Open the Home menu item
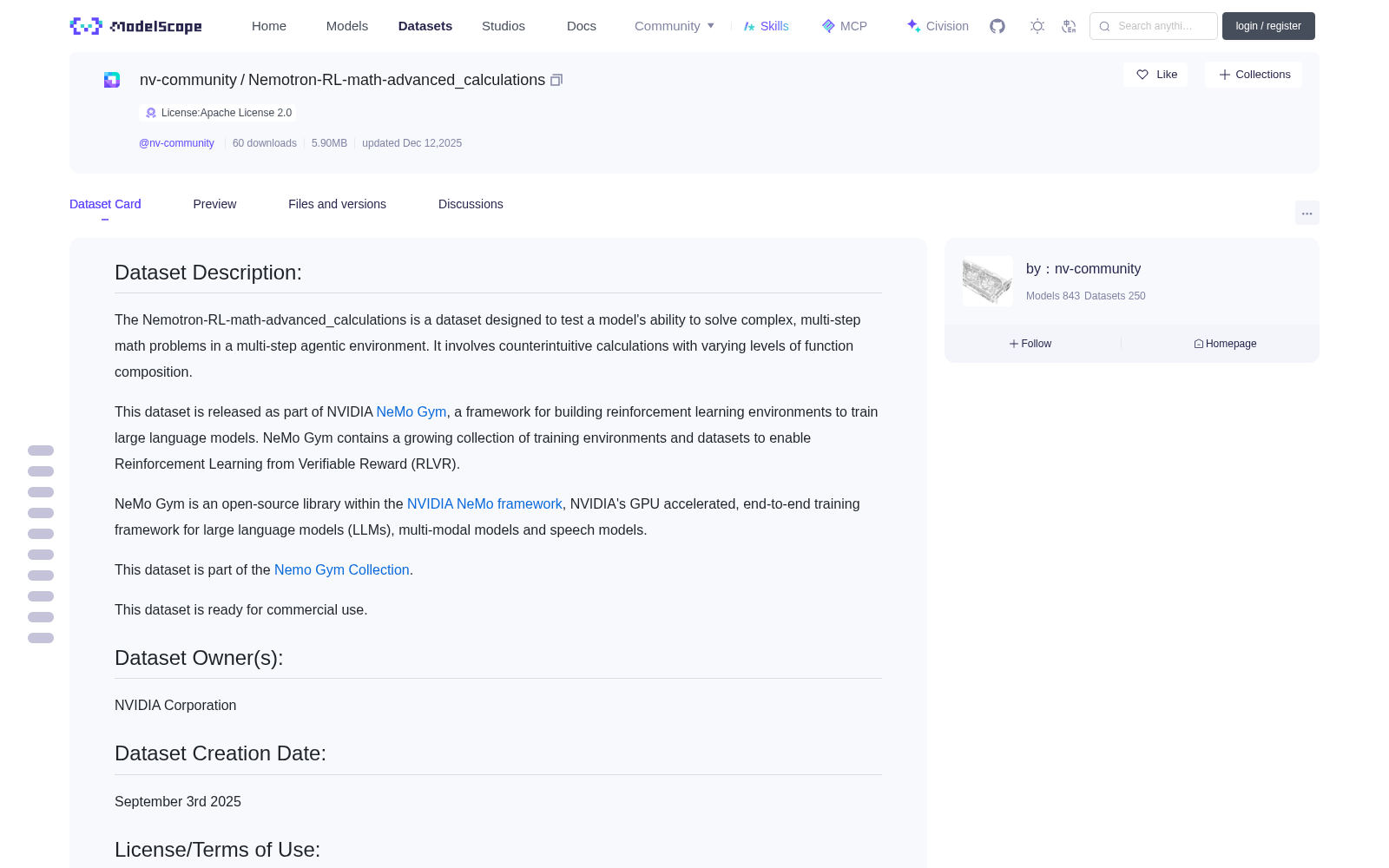Image resolution: width=1389 pixels, height=868 pixels. tap(269, 26)
